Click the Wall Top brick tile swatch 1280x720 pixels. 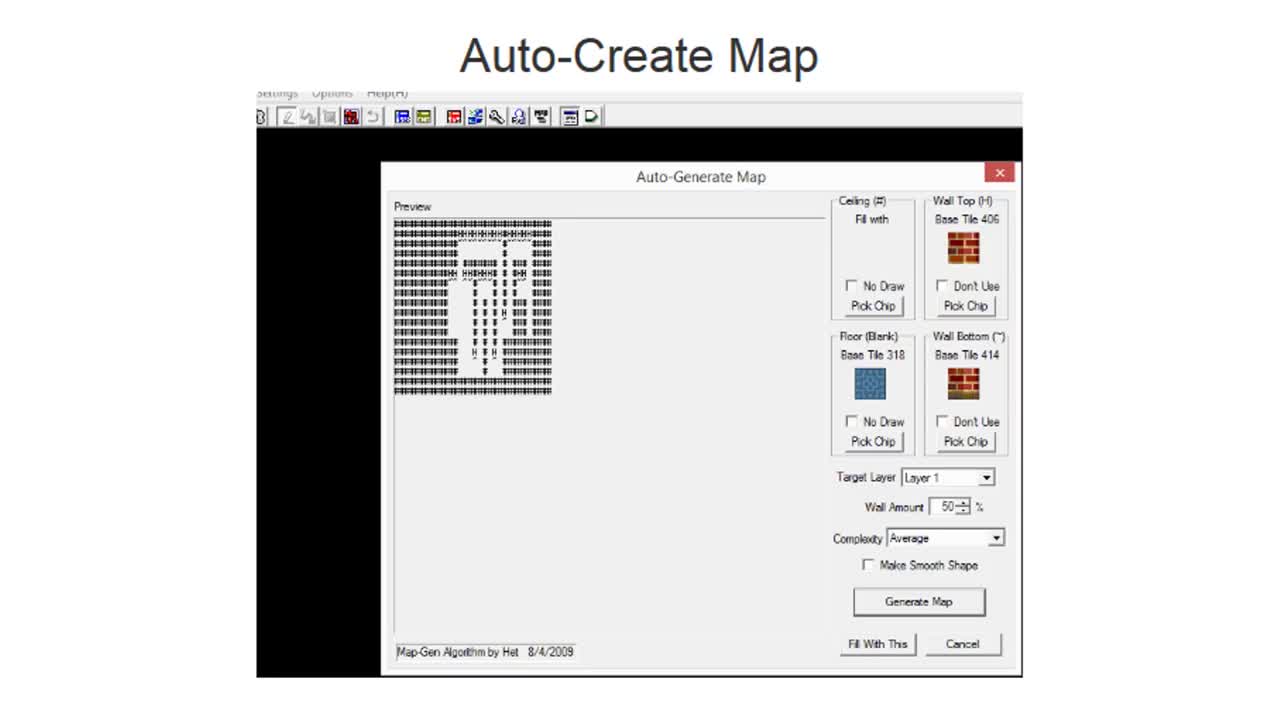[964, 248]
